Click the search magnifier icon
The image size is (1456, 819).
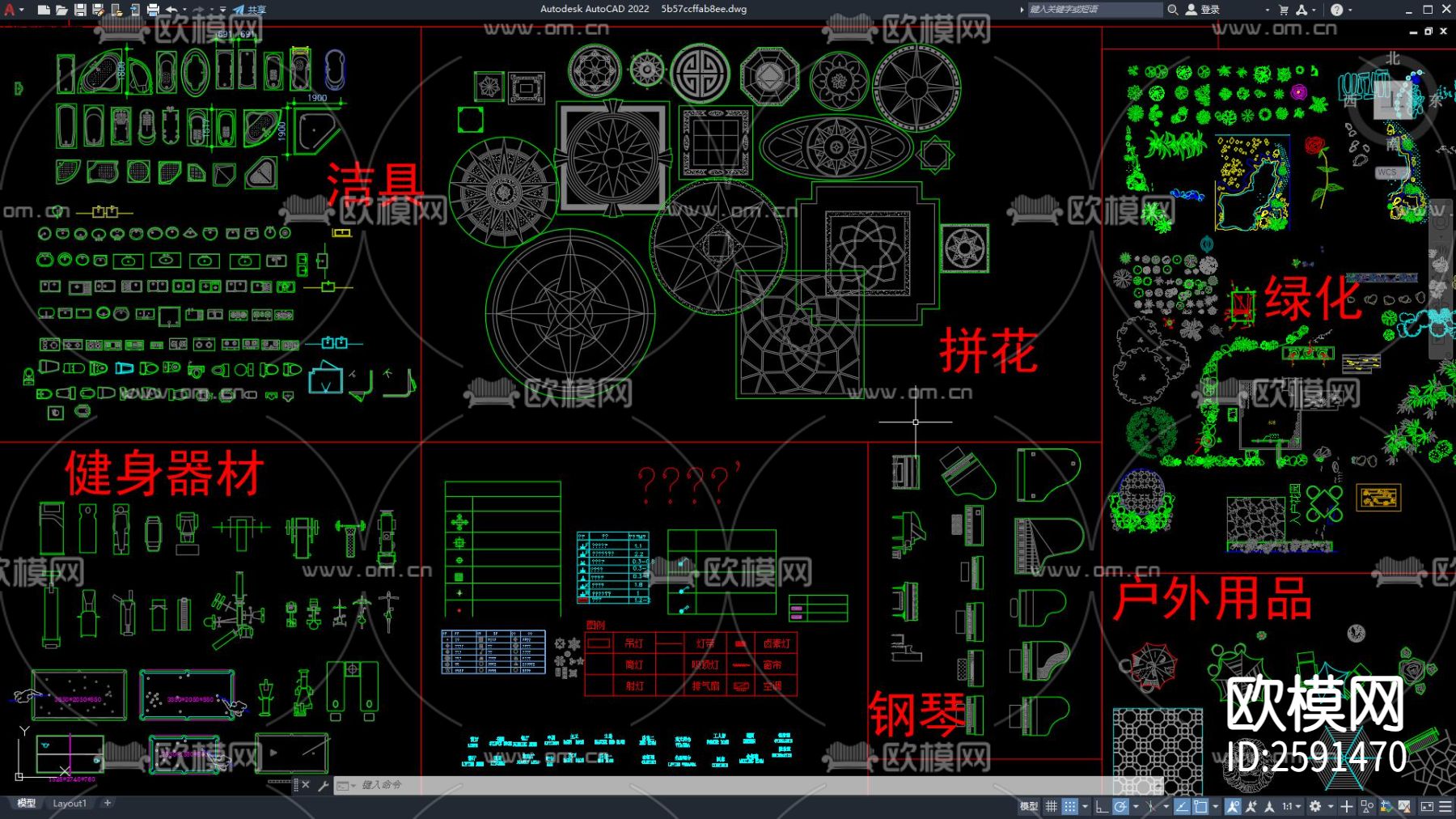[1172, 10]
